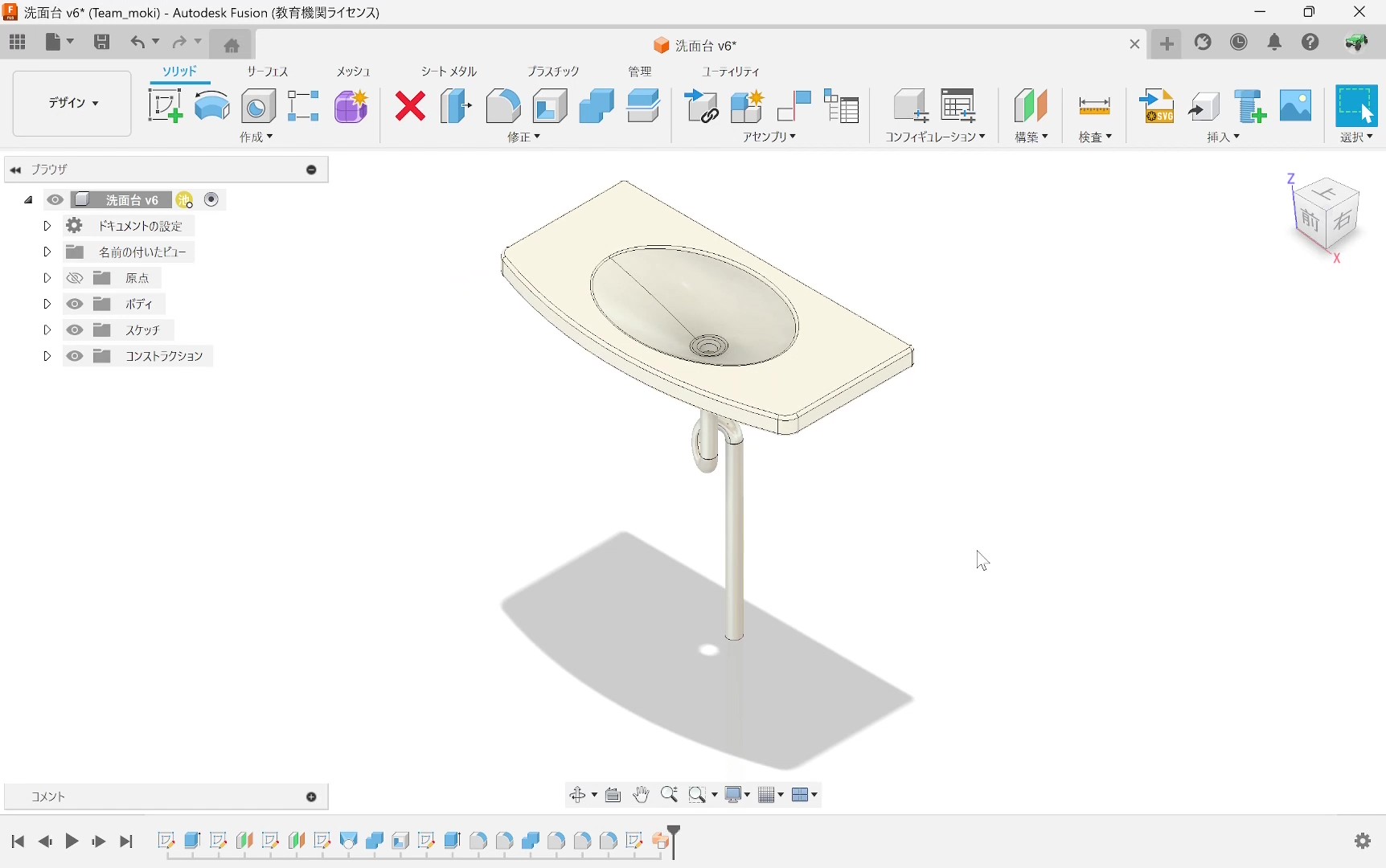Click the red X Delete tool
Image resolution: width=1386 pixels, height=868 pixels.
[410, 106]
